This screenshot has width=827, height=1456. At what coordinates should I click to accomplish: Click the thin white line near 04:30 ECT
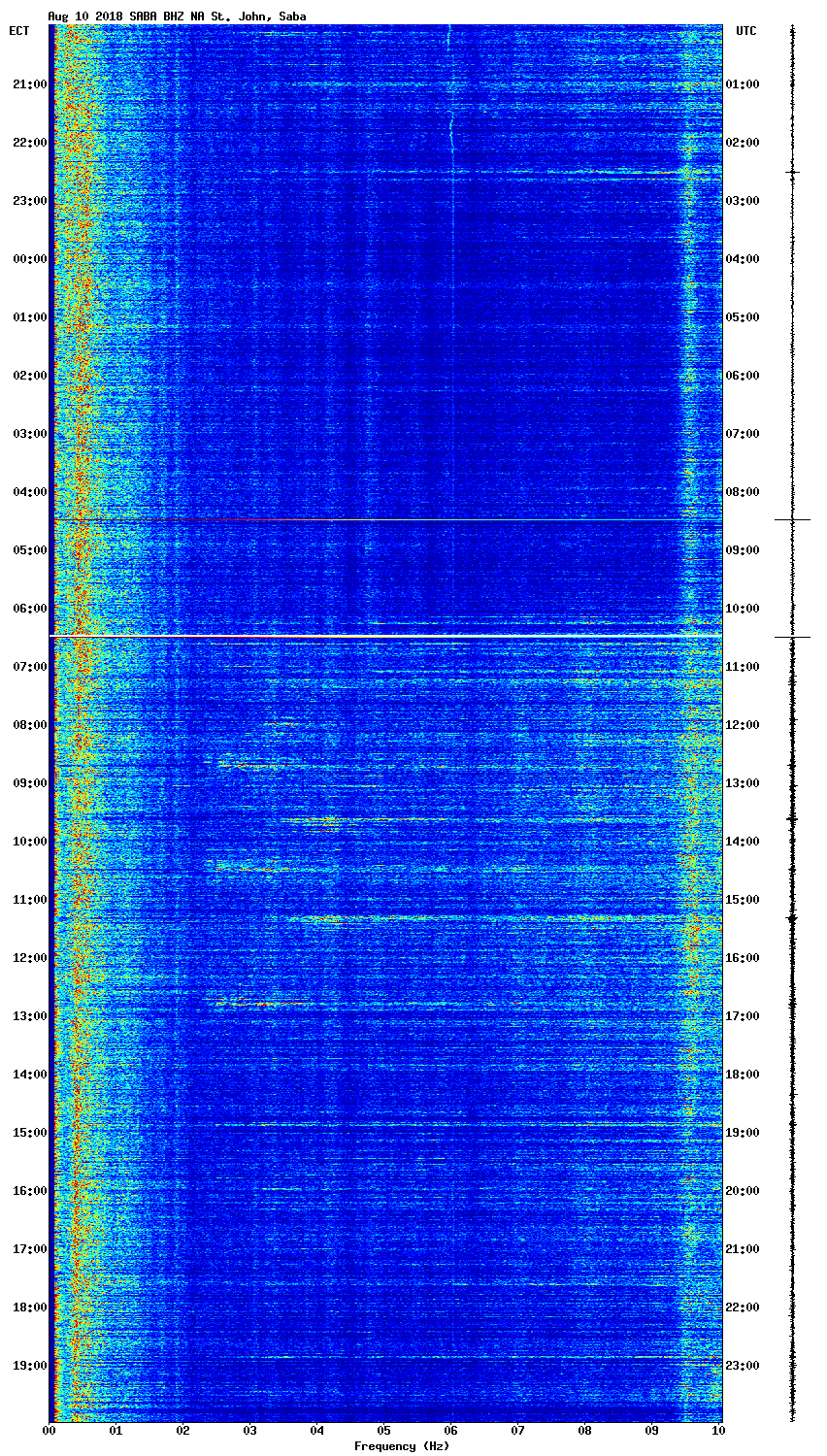tap(385, 520)
